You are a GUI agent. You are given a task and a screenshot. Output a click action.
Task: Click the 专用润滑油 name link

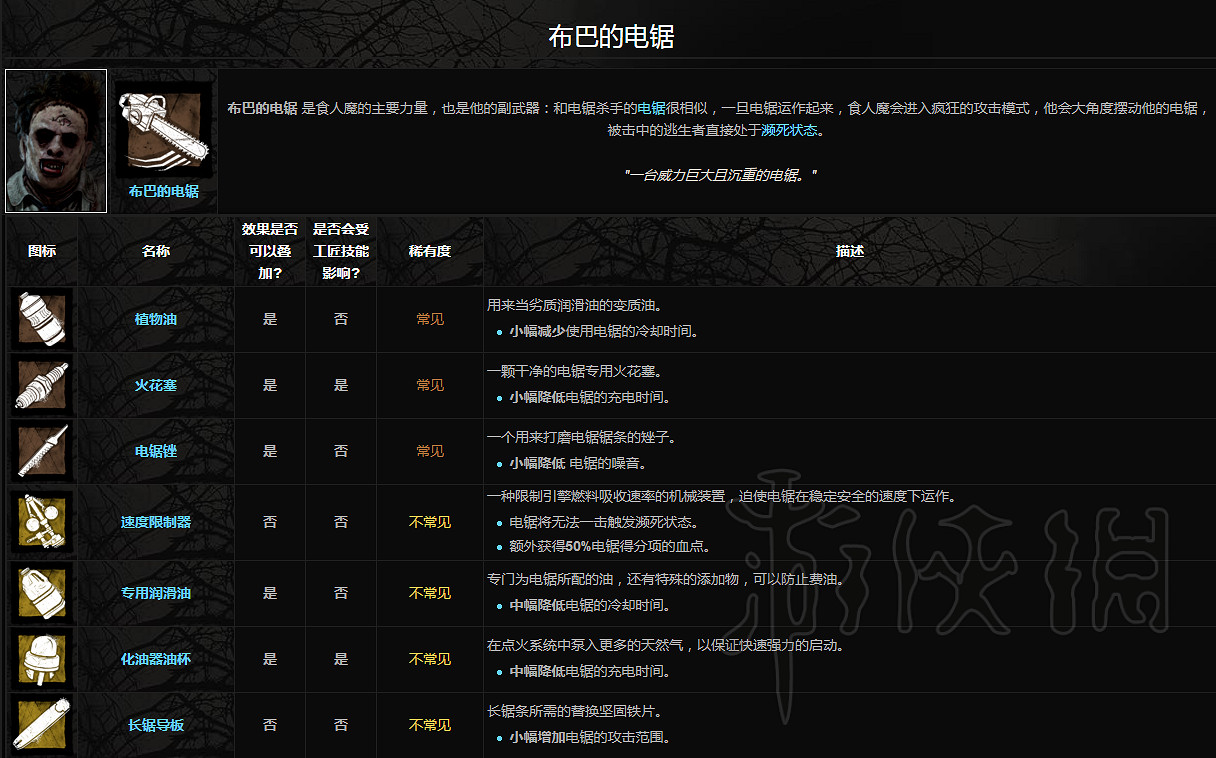155,592
